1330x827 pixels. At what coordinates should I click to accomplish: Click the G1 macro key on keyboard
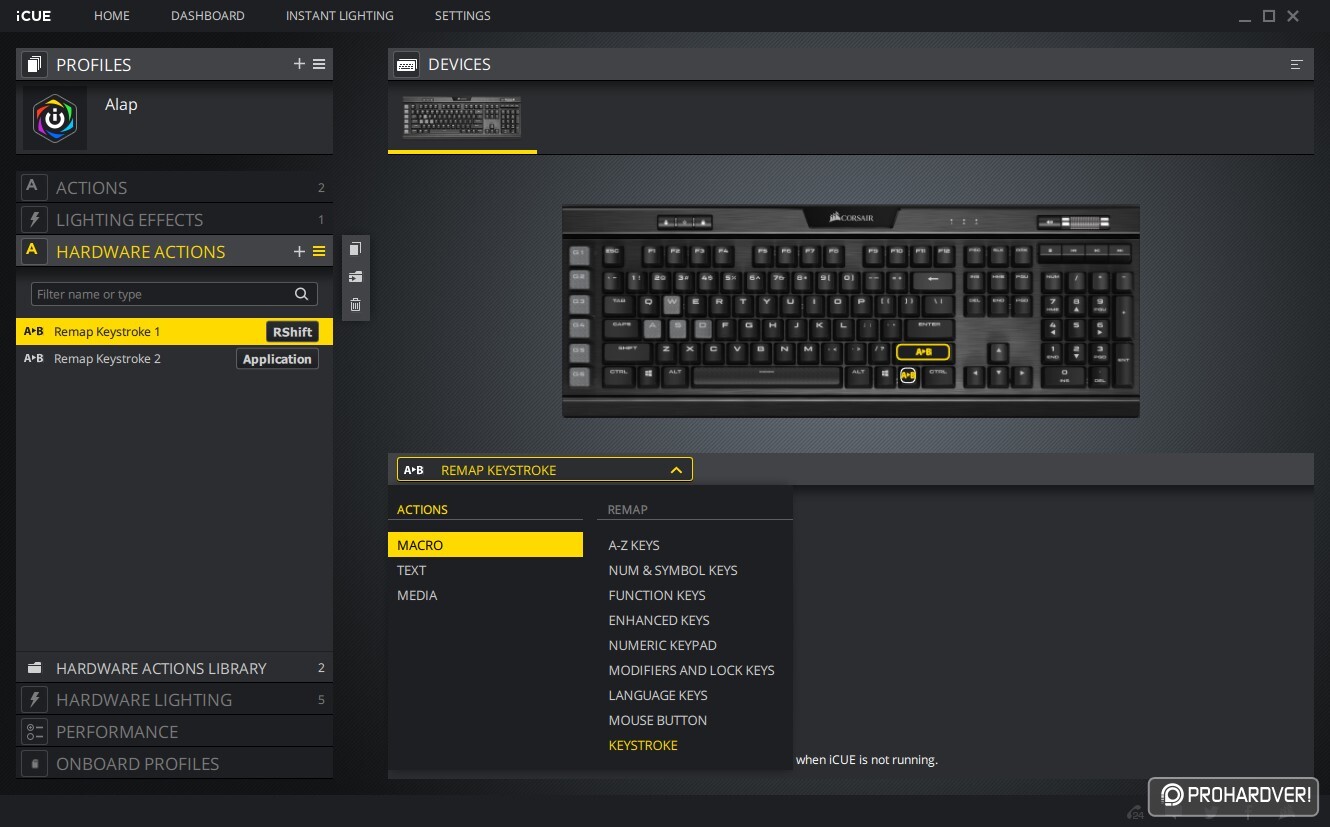click(579, 253)
